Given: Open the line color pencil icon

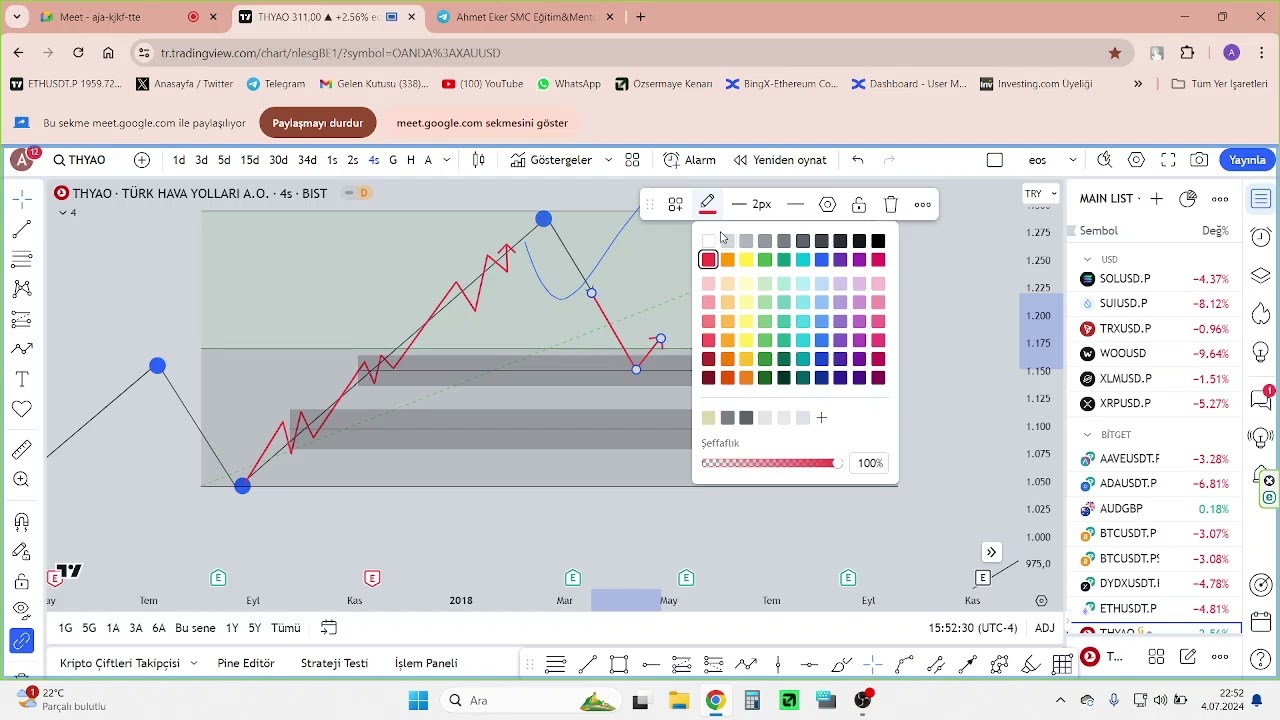Looking at the screenshot, I should point(707,204).
